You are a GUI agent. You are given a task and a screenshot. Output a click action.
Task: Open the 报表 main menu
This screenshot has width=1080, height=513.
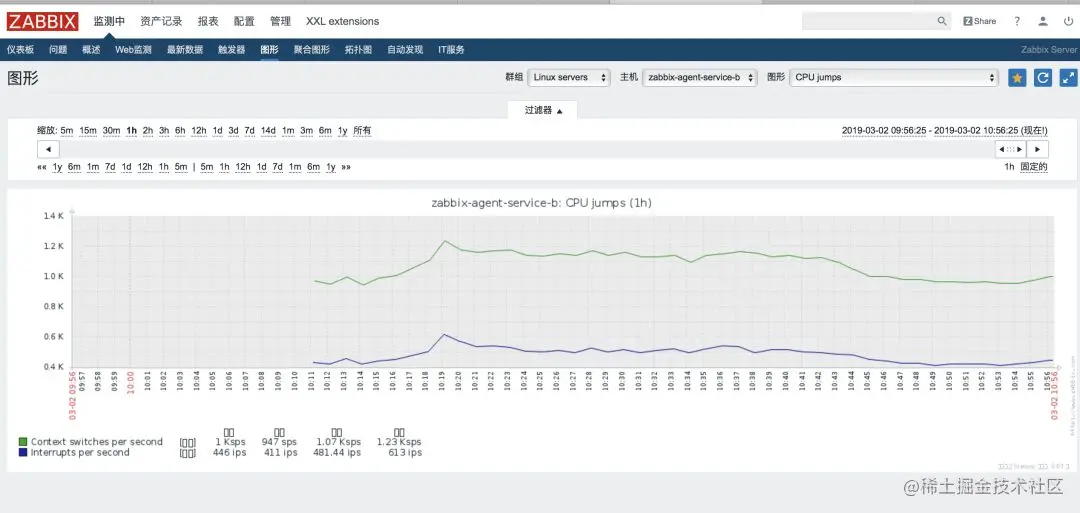(208, 21)
